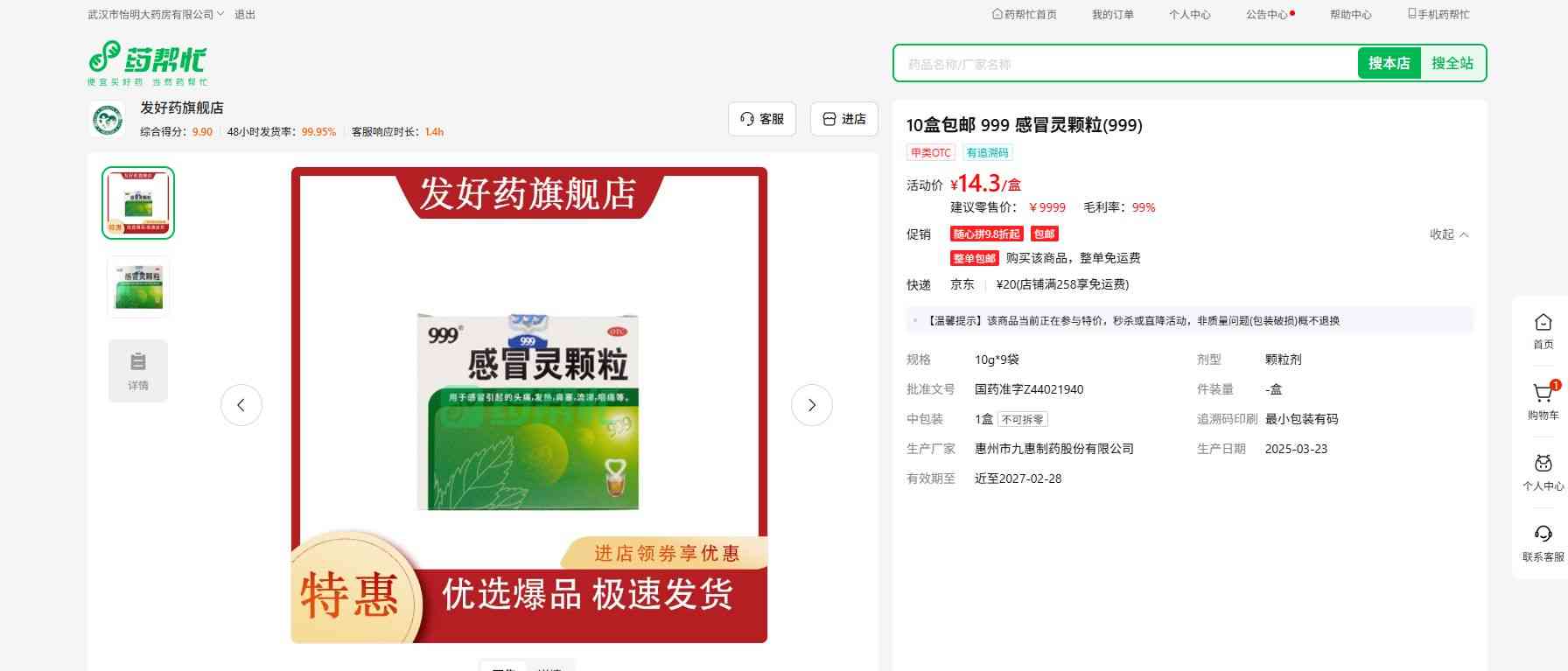Enter the store via 进店 button
Viewport: 1568px width, 671px height.
click(x=843, y=119)
